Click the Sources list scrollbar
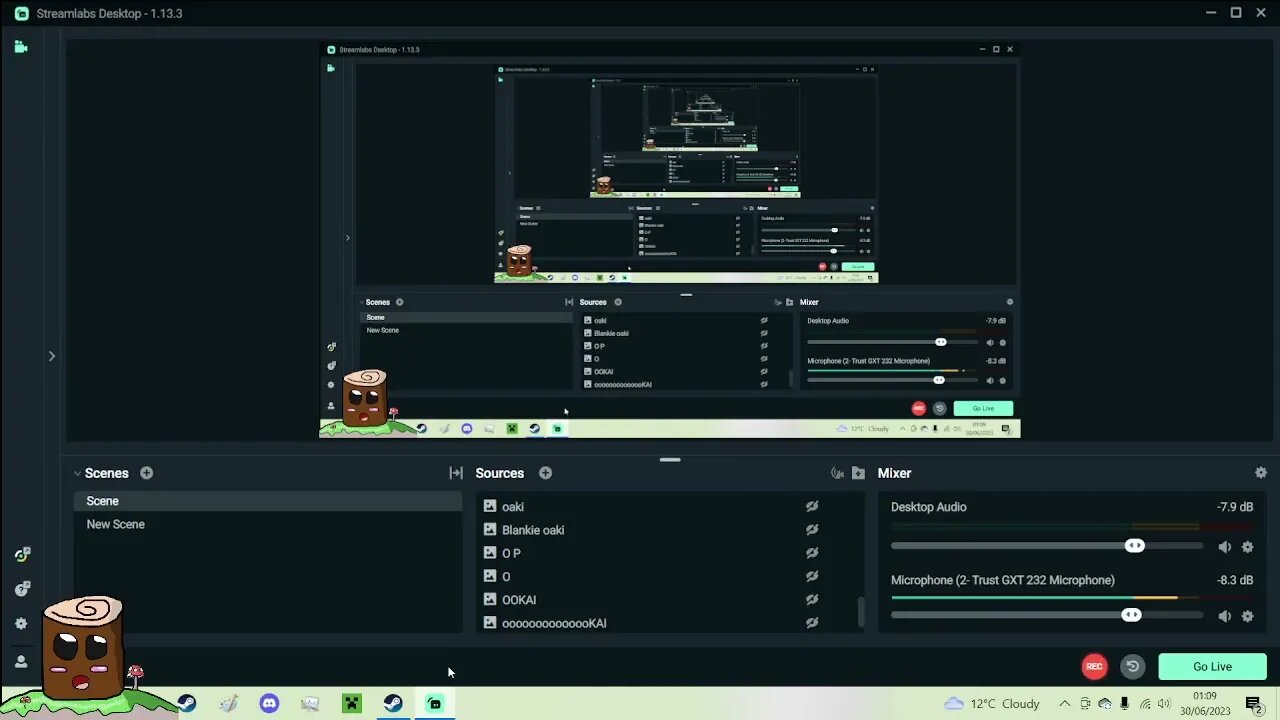1280x720 pixels. (861, 612)
